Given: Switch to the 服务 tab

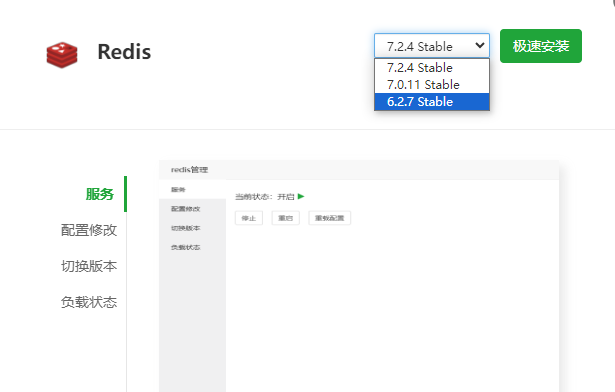Looking at the screenshot, I should [x=100, y=194].
